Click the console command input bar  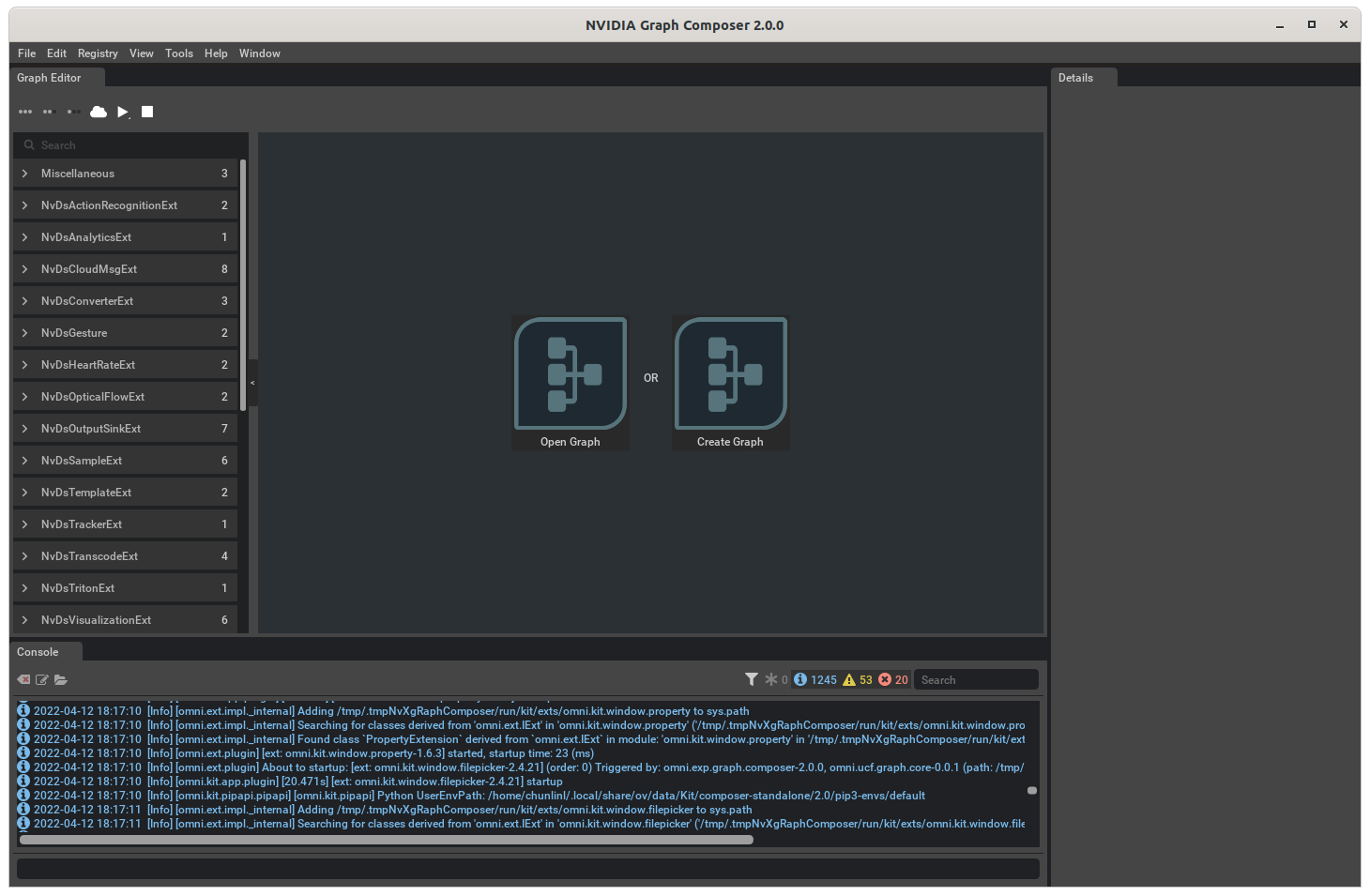[x=528, y=869]
